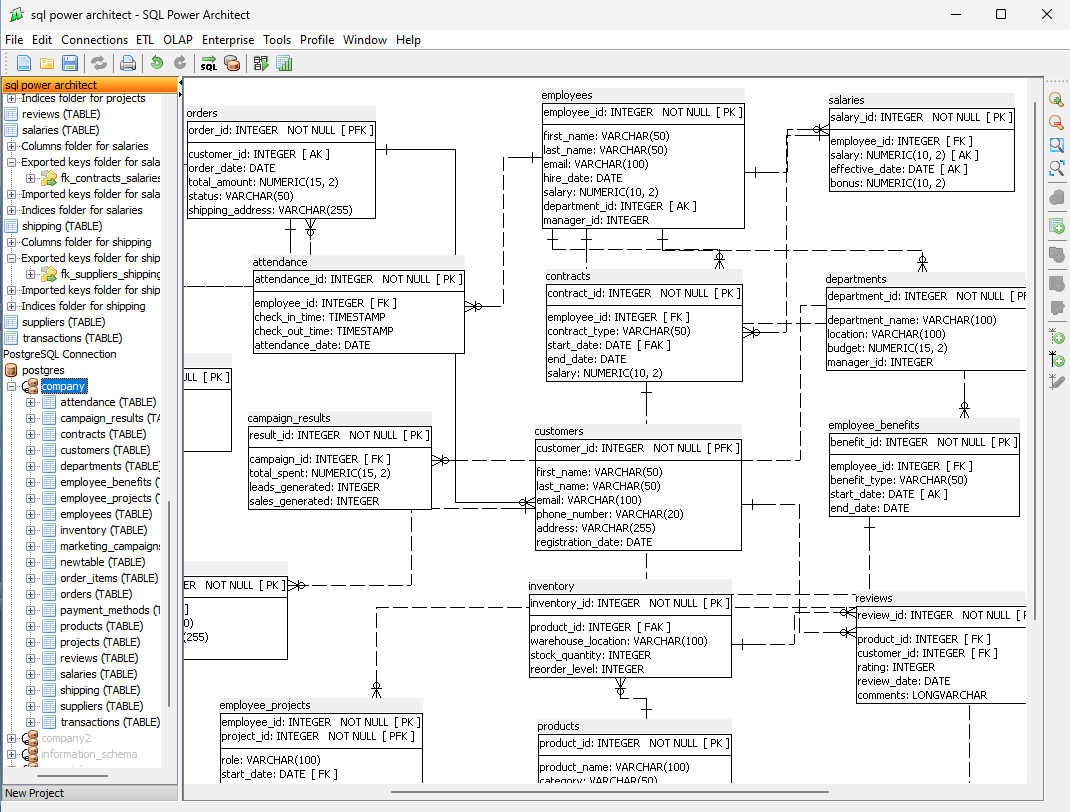Expand Indices folder for shipping
This screenshot has height=812, width=1070.
pyautogui.click(x=12, y=306)
